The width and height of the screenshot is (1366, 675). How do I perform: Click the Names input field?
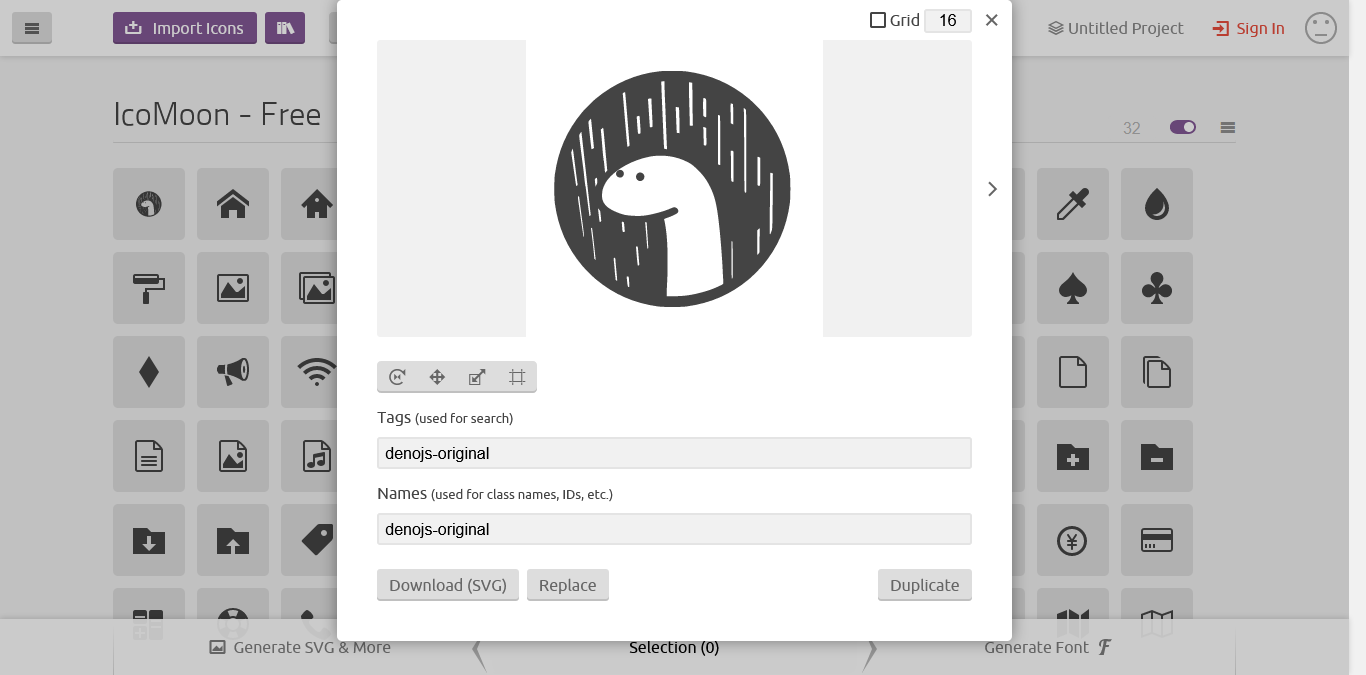tap(674, 529)
